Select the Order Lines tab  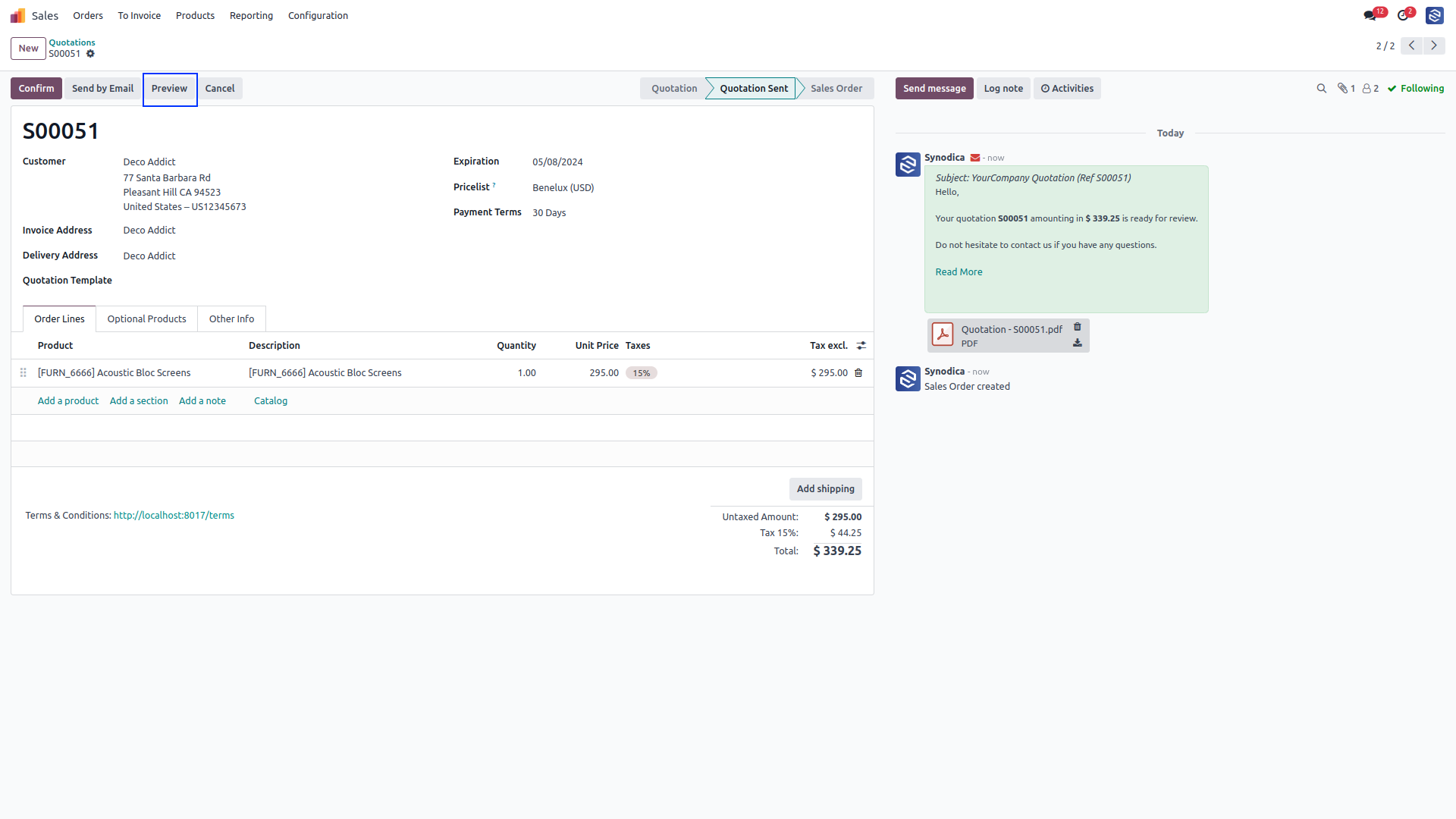59,319
